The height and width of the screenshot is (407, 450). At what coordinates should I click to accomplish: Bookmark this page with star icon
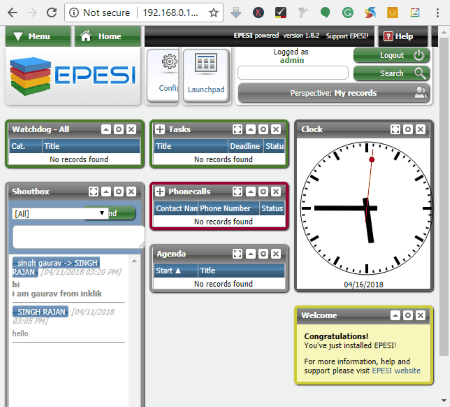coord(214,13)
